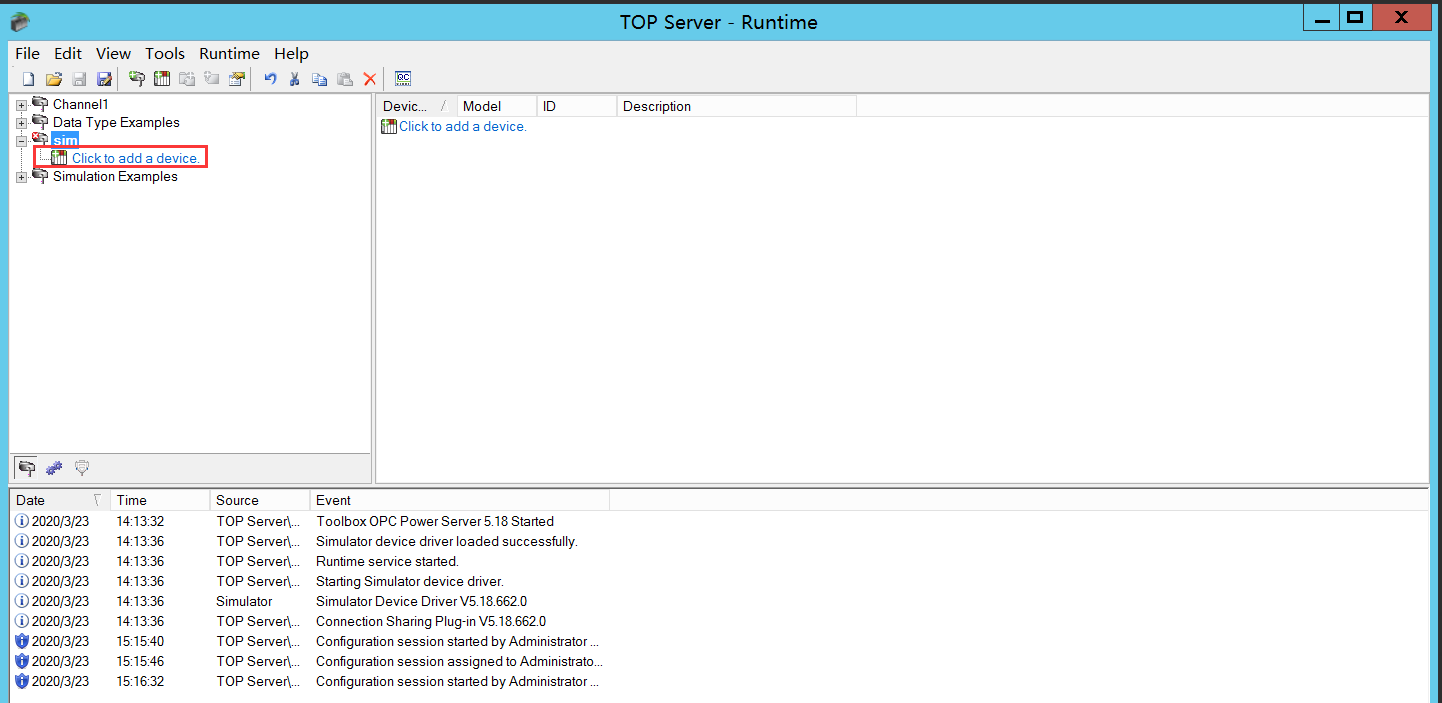Click the Save As toolbar icon
This screenshot has width=1442, height=703.
(x=104, y=79)
